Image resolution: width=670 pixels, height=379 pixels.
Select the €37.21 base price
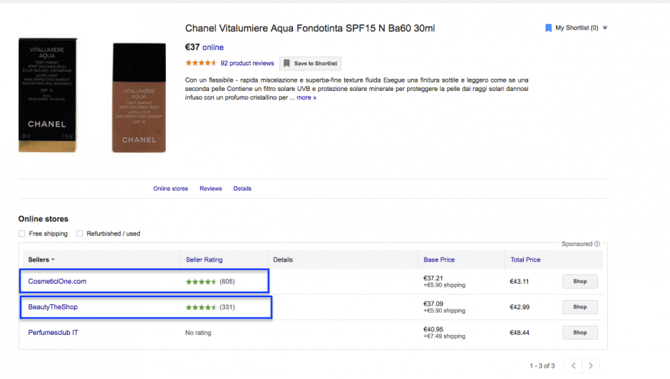pyautogui.click(x=433, y=278)
